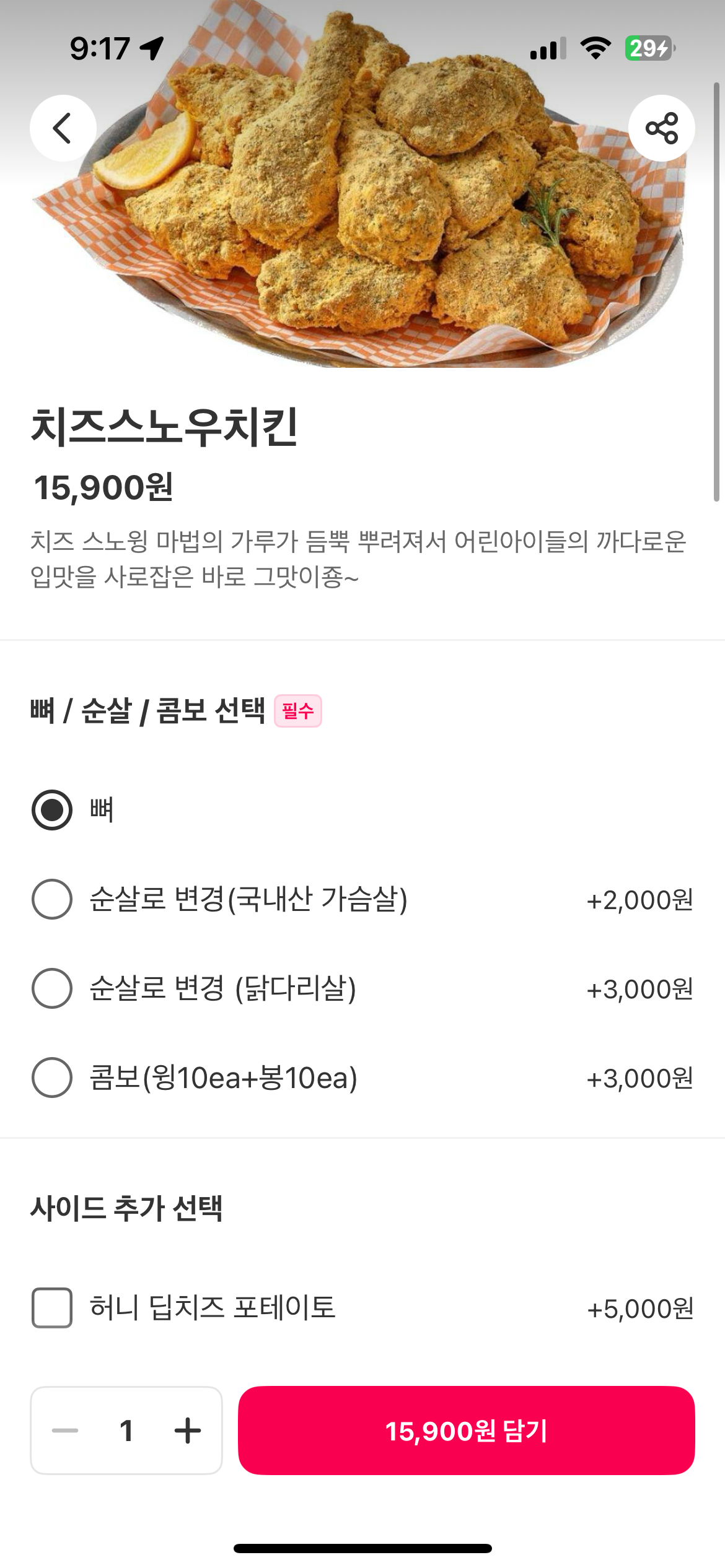Decrease quantity with the minus icon

click(x=65, y=1431)
